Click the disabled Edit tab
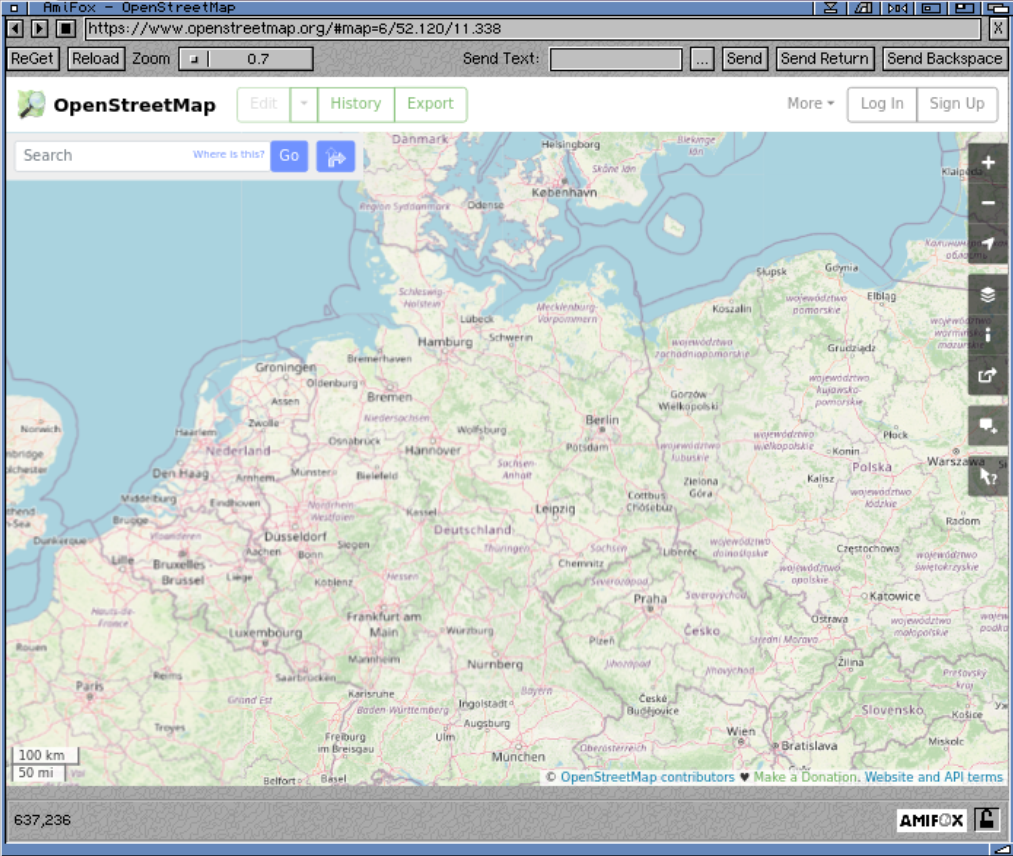The height and width of the screenshot is (856, 1013). [x=264, y=104]
